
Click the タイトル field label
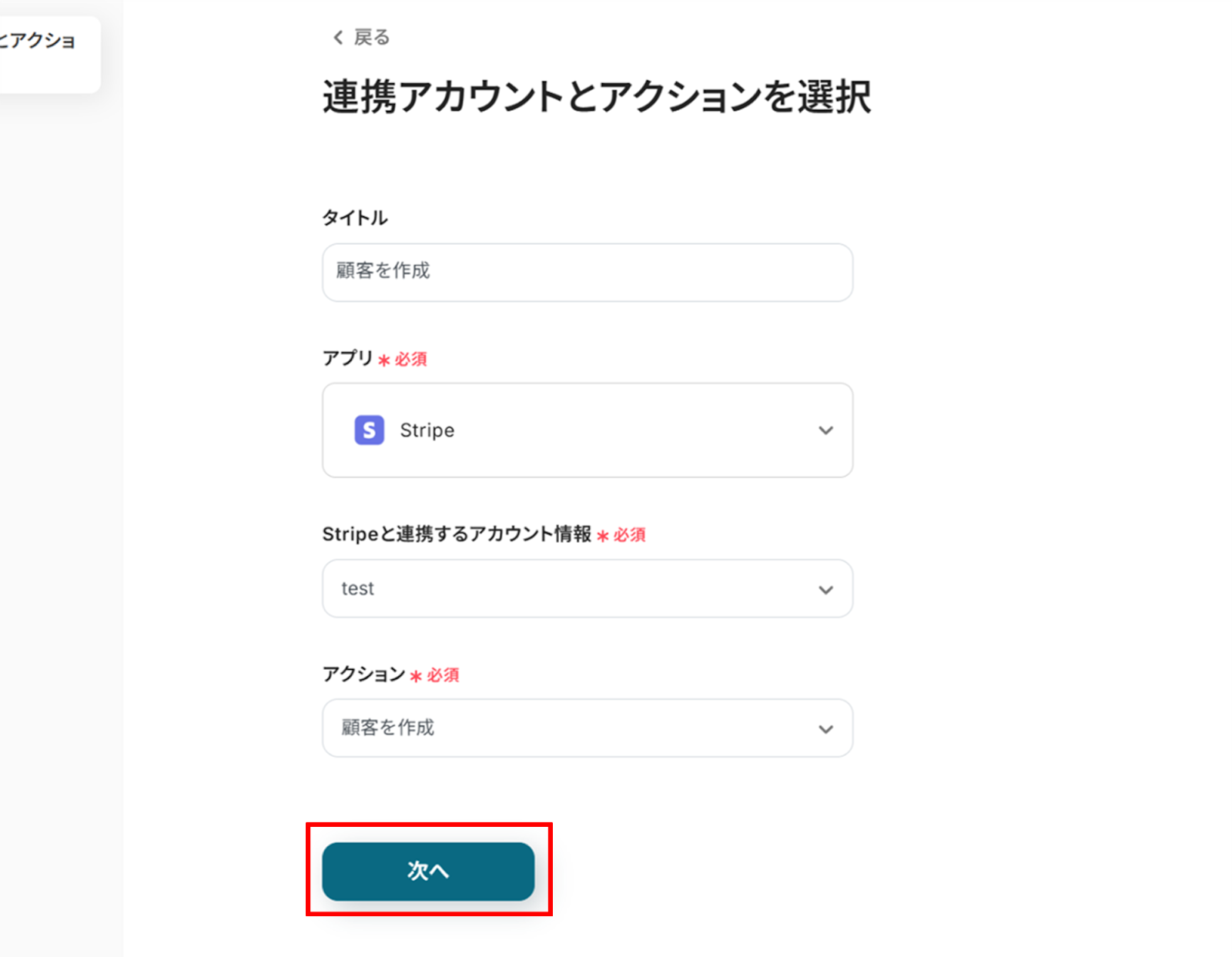pos(355,218)
